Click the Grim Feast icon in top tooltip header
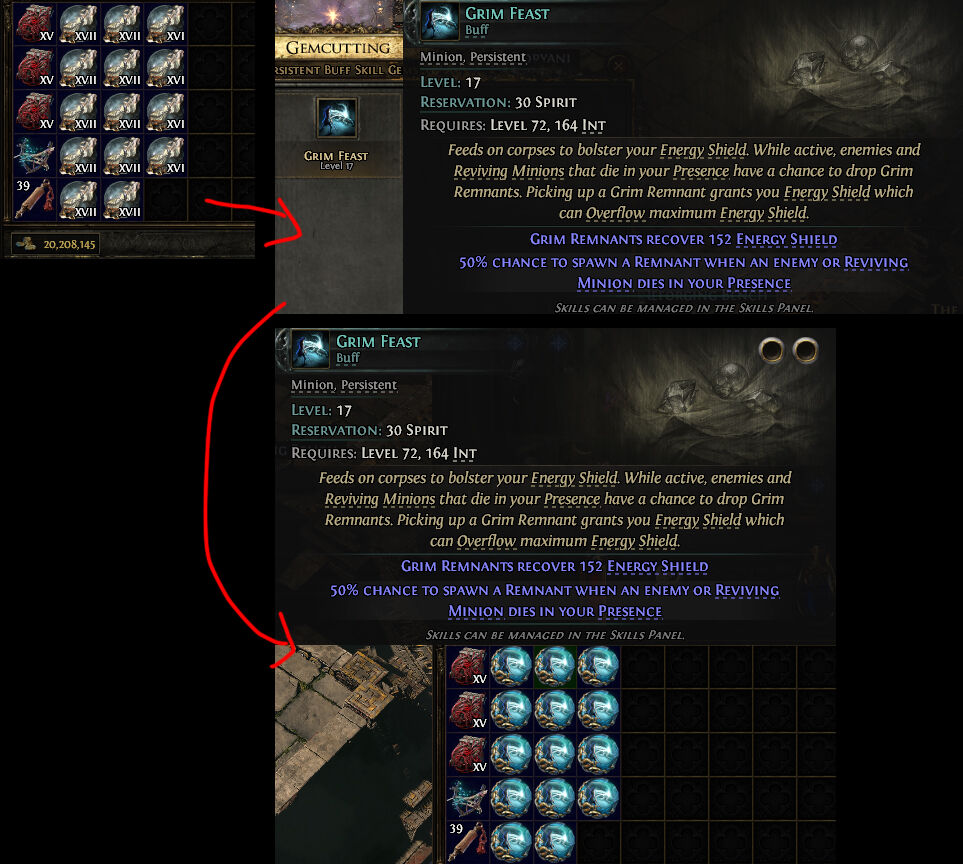Image resolution: width=963 pixels, height=864 pixels. 440,21
